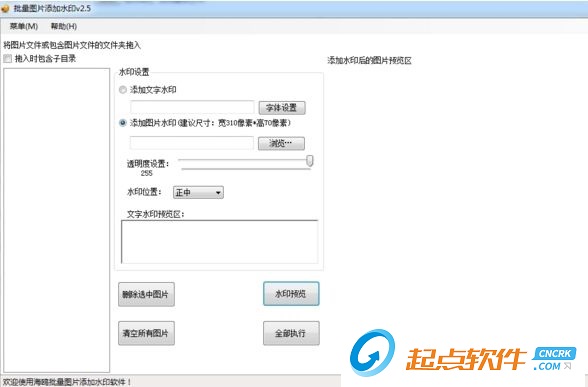Click the status bar welcome message
The width and height of the screenshot is (588, 387).
pyautogui.click(x=67, y=382)
